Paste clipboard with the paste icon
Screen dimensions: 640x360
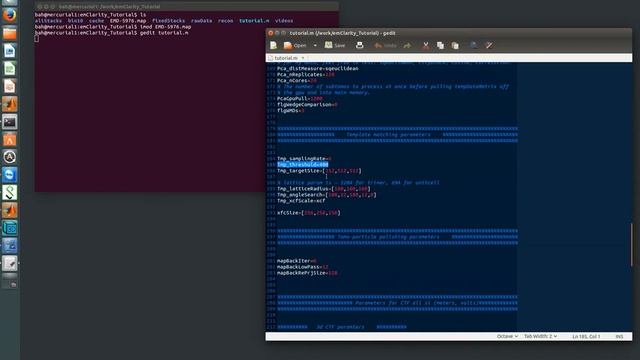(x=455, y=45)
